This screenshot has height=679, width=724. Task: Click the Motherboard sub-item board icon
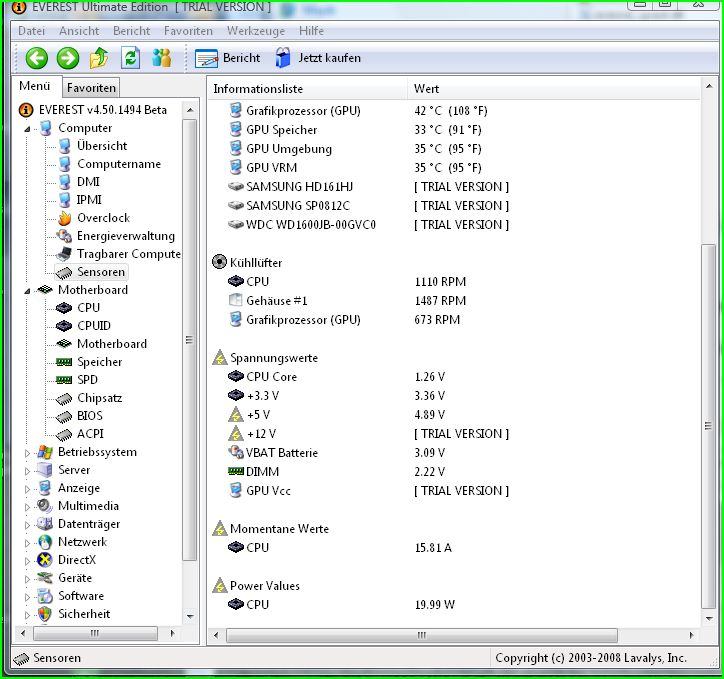(64, 344)
